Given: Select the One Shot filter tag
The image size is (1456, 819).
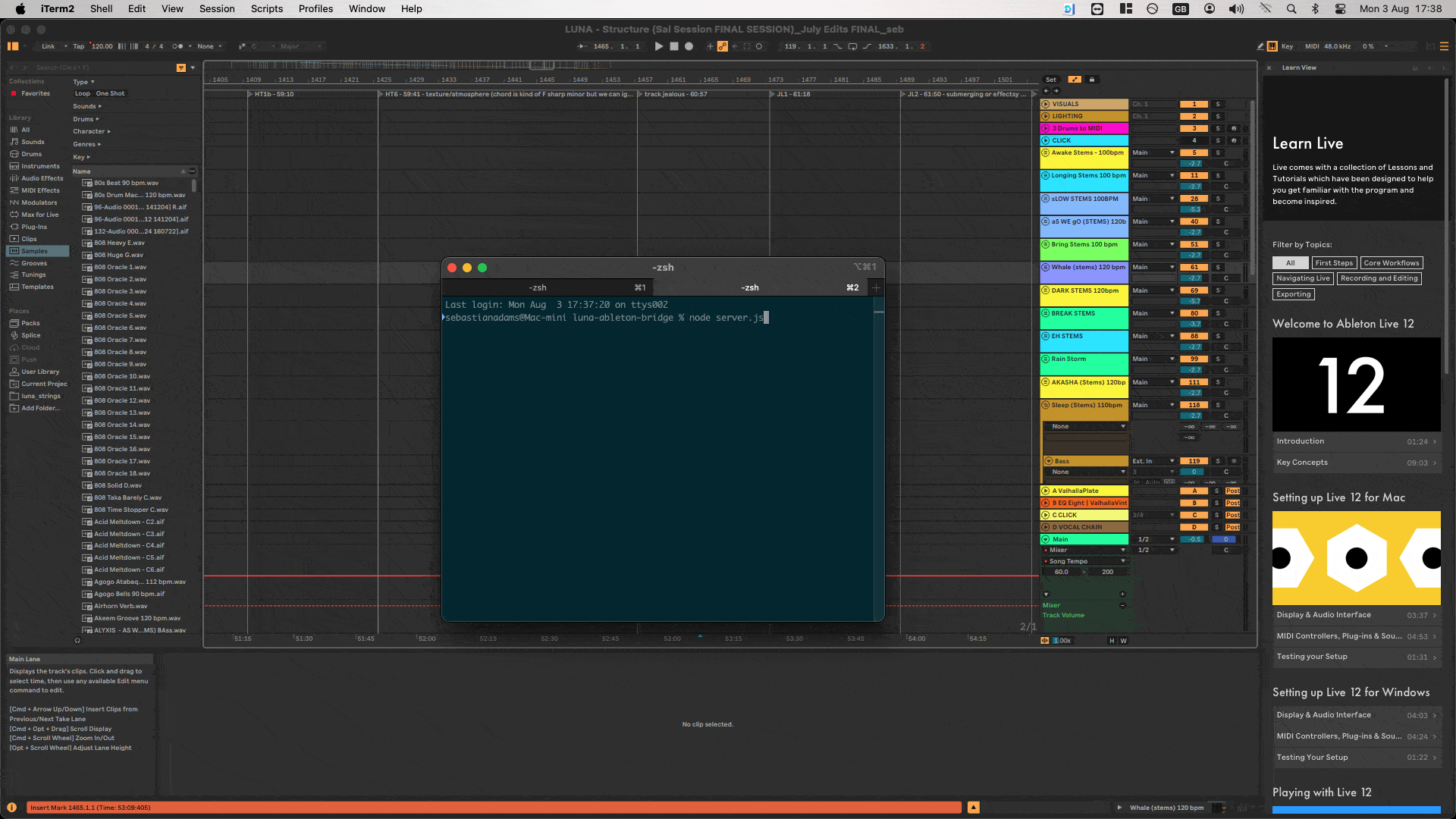Looking at the screenshot, I should (111, 94).
